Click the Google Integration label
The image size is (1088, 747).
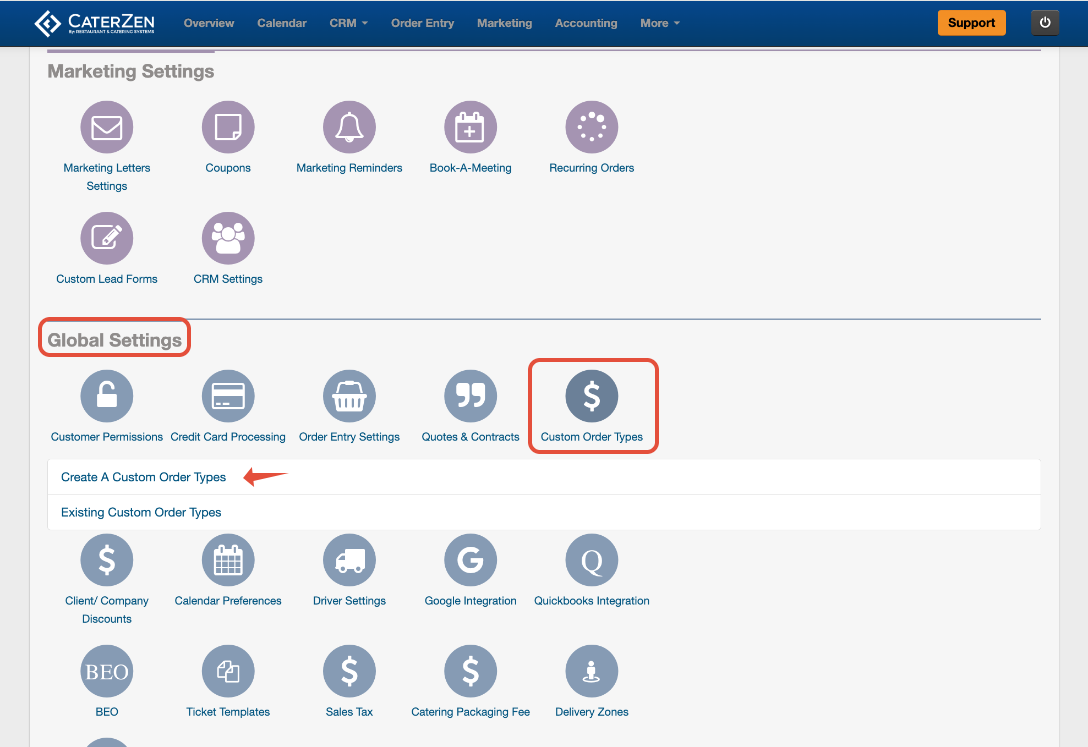[x=470, y=601]
